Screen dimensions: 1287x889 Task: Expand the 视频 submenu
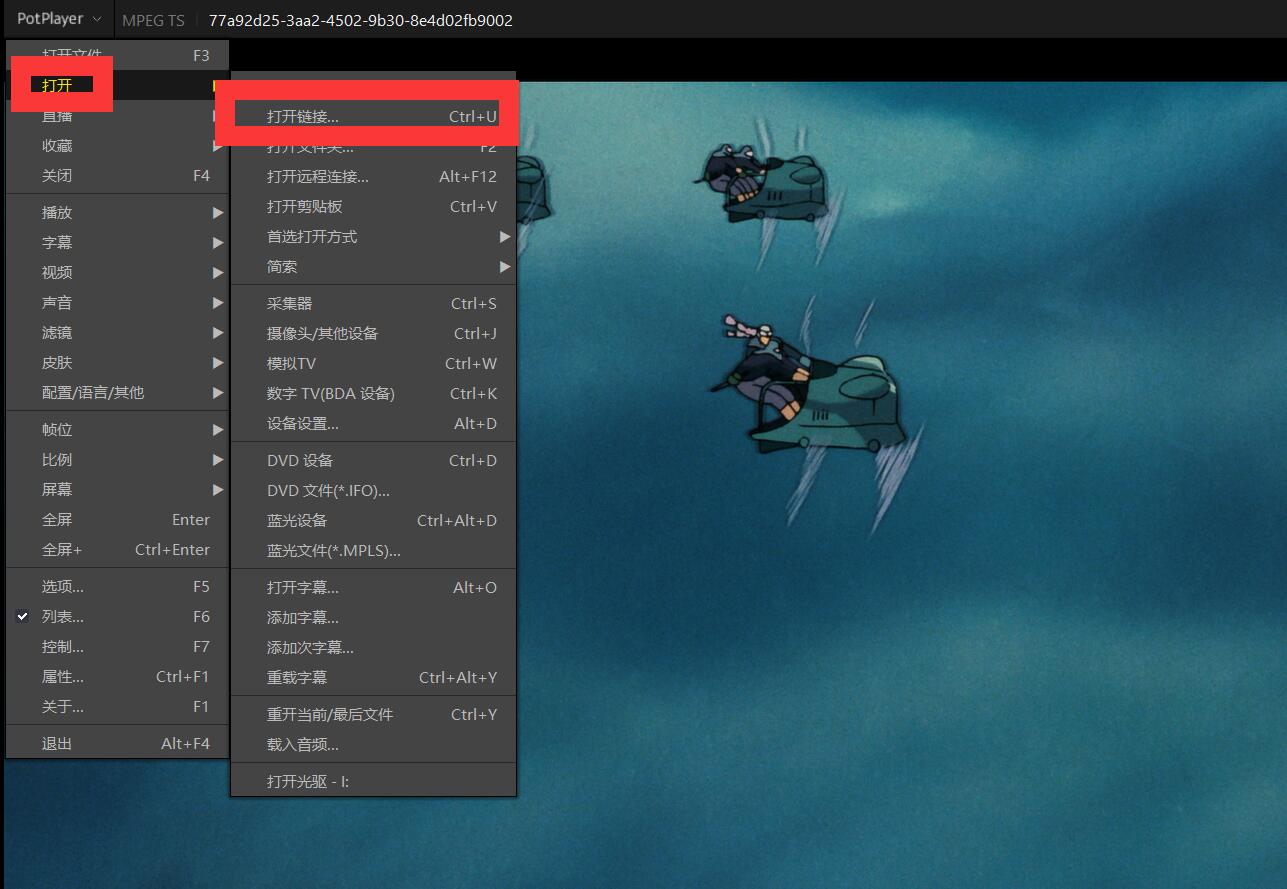[x=118, y=273]
